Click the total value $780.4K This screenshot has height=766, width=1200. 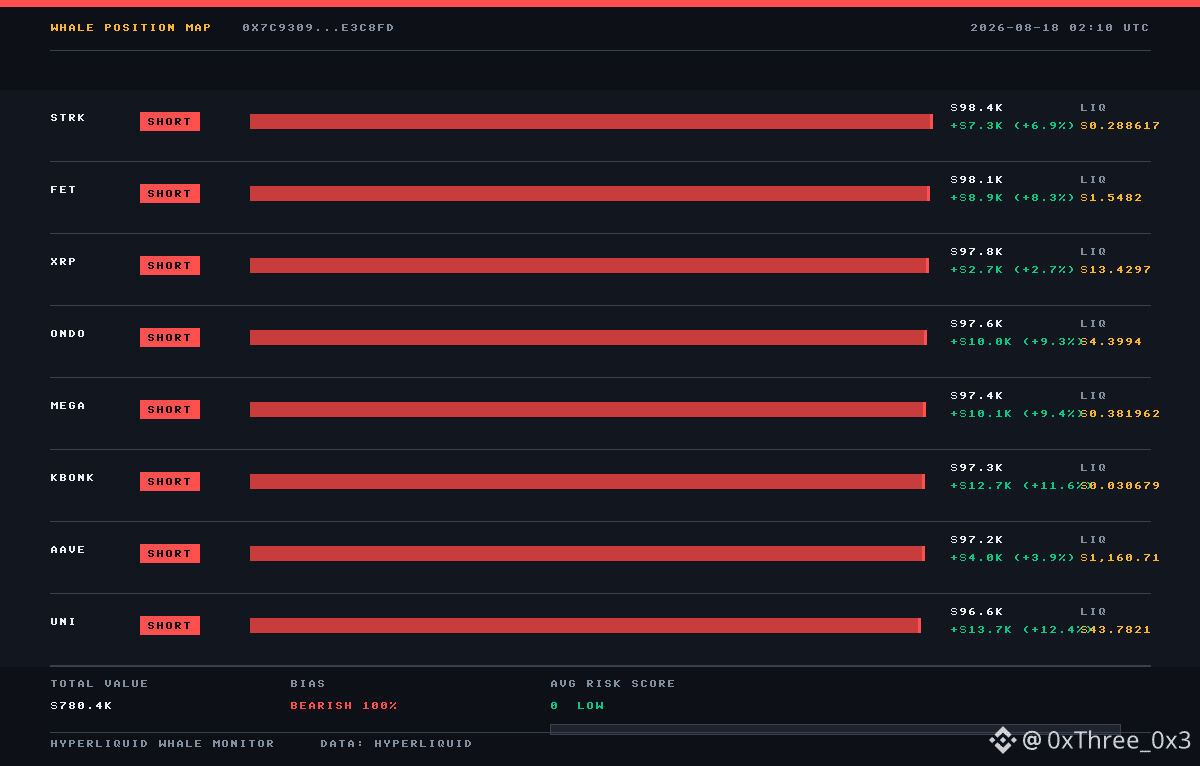(81, 706)
